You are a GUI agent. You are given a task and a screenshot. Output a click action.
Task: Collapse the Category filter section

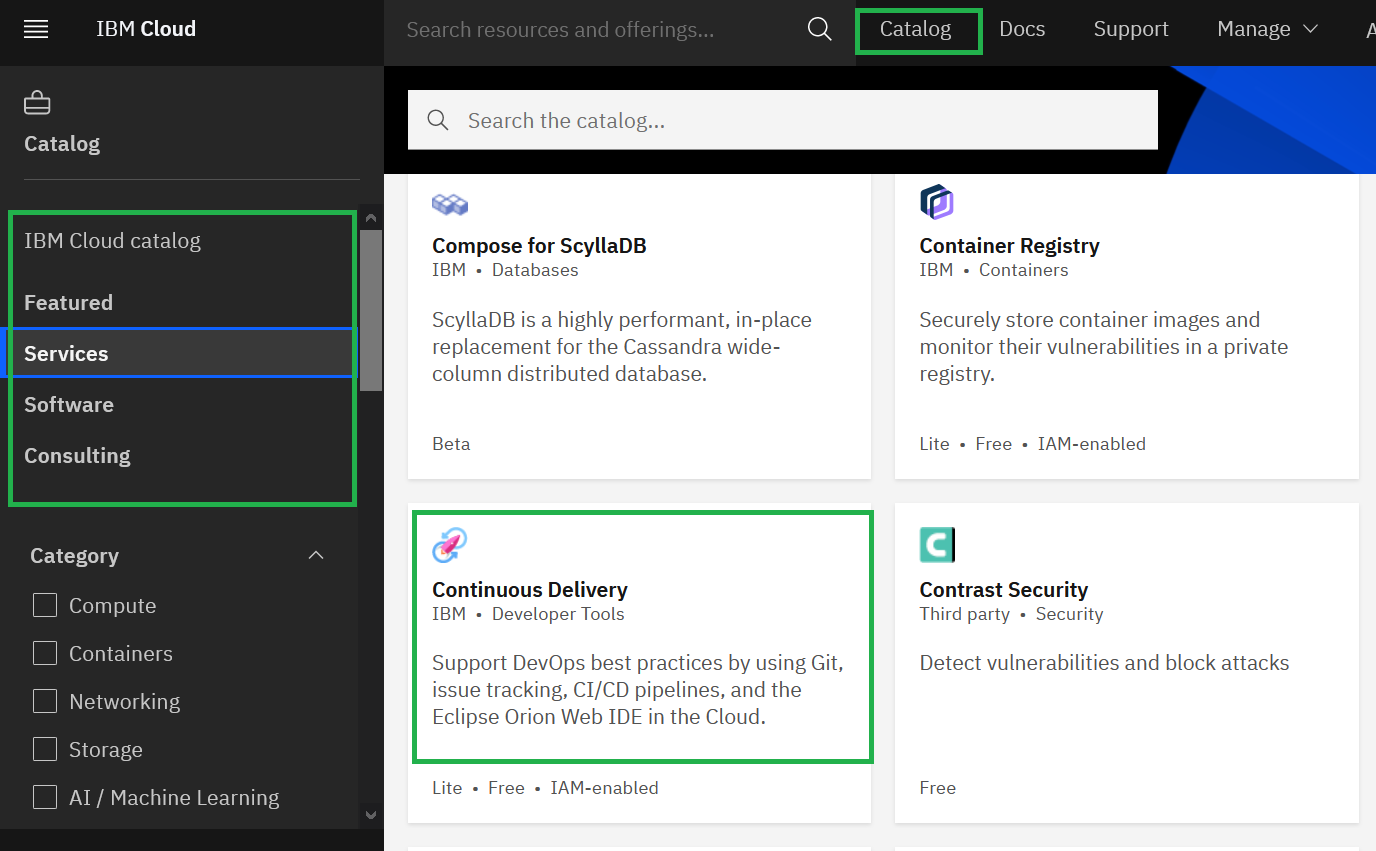(x=316, y=555)
